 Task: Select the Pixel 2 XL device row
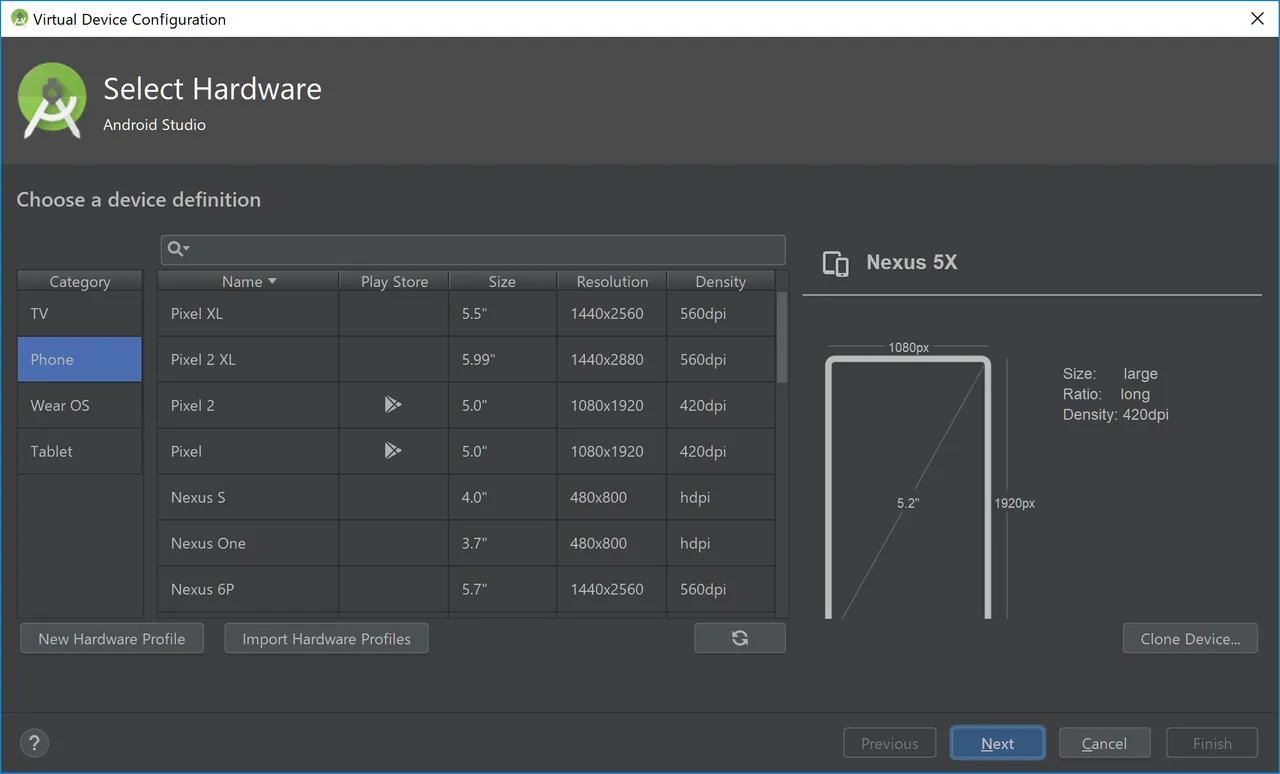click(x=466, y=359)
